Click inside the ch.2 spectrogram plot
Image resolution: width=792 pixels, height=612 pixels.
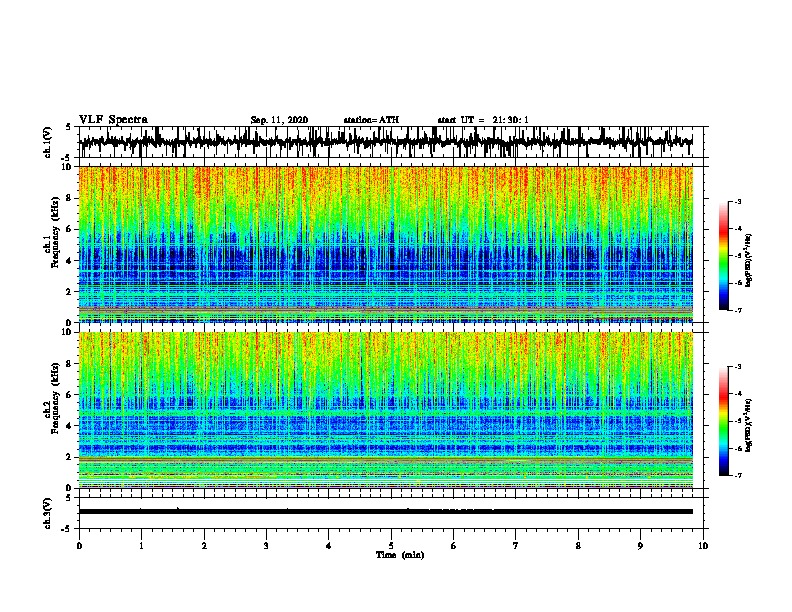click(x=386, y=410)
